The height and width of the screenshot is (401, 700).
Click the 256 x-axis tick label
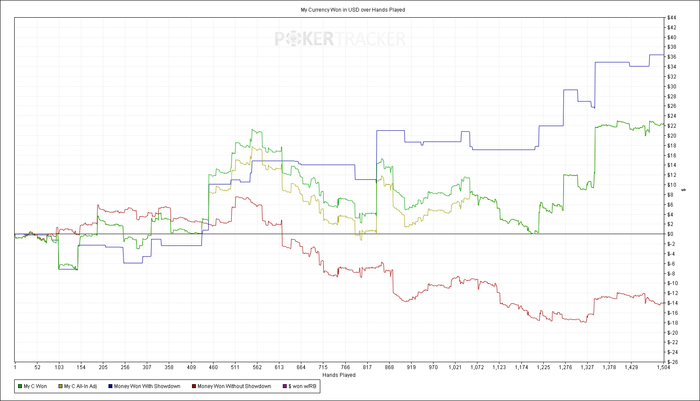pyautogui.click(x=125, y=368)
